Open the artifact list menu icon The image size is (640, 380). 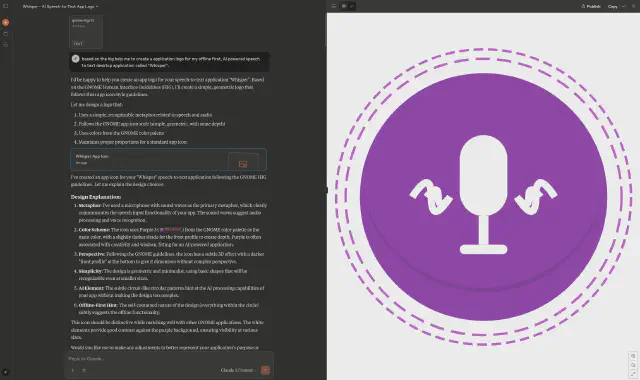[333, 6]
